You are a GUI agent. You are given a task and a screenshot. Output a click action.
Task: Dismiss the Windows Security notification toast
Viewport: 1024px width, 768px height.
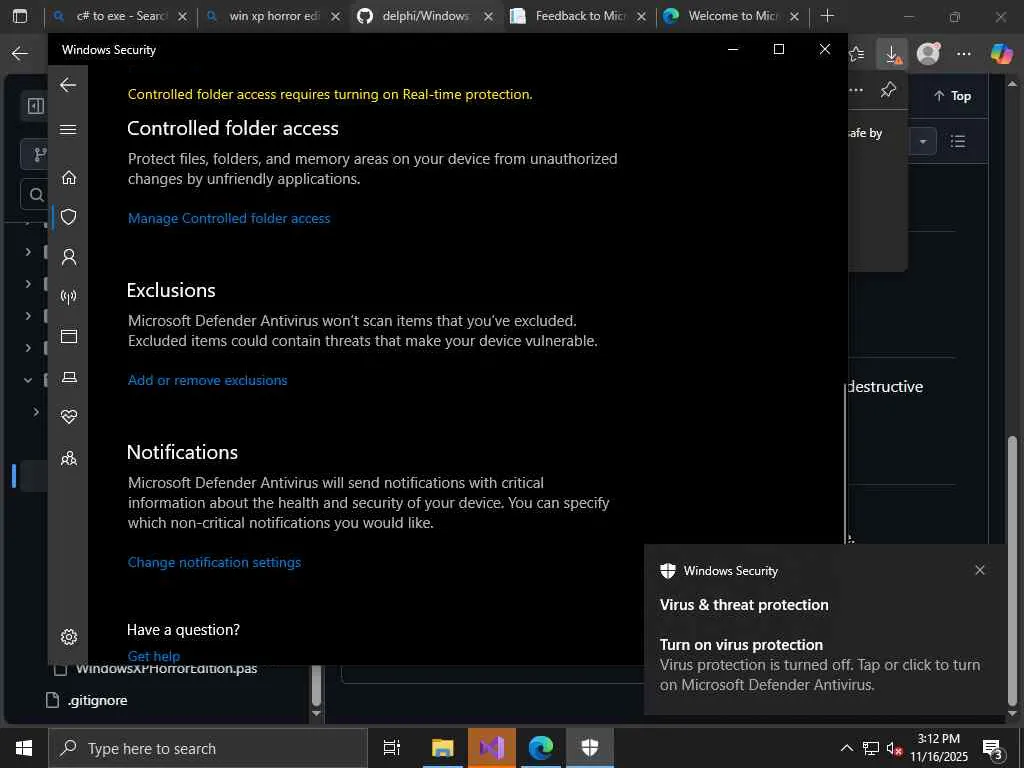980,570
